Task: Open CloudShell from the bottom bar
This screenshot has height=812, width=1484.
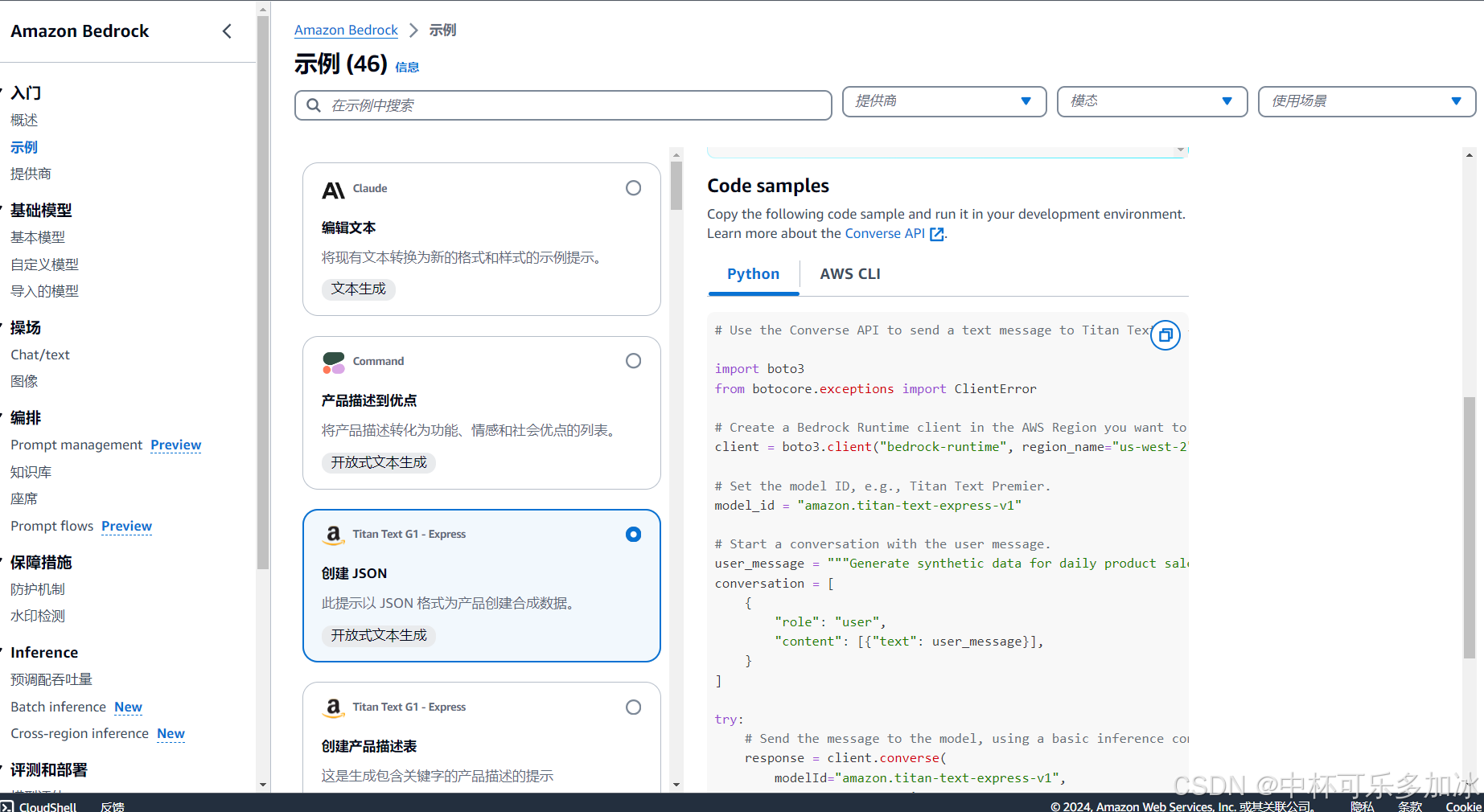Action: (39, 806)
